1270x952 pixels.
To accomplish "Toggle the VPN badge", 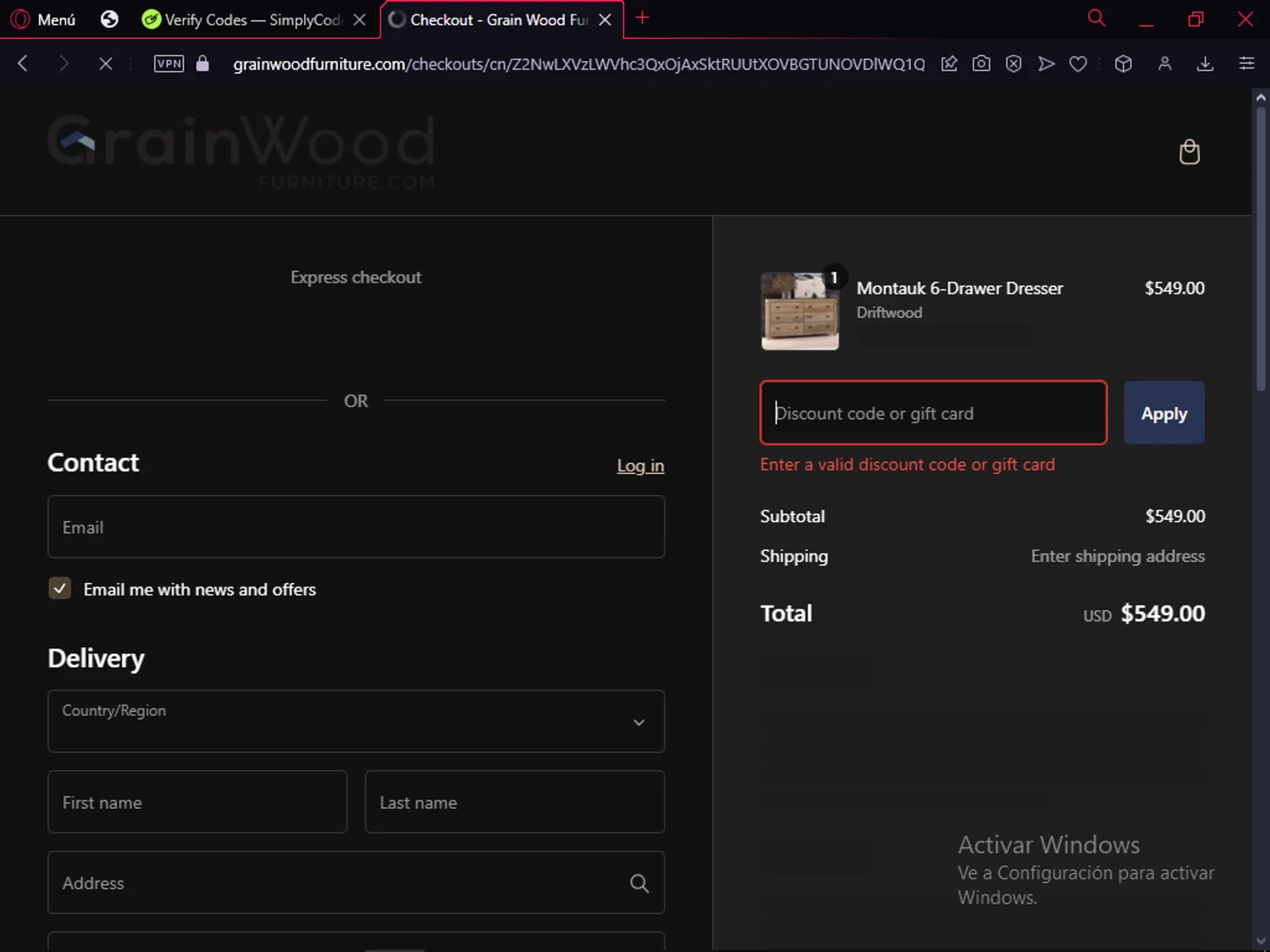I will pos(169,63).
